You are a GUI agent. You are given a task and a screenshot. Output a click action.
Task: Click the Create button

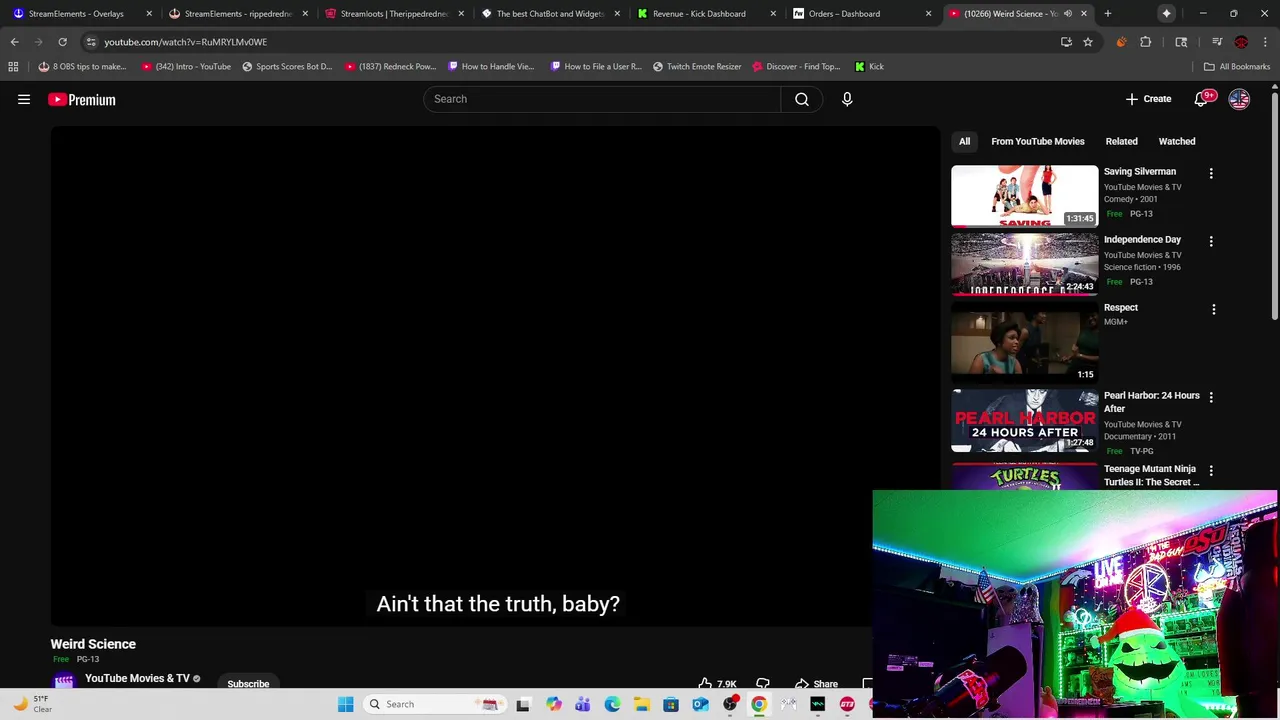tap(1148, 99)
